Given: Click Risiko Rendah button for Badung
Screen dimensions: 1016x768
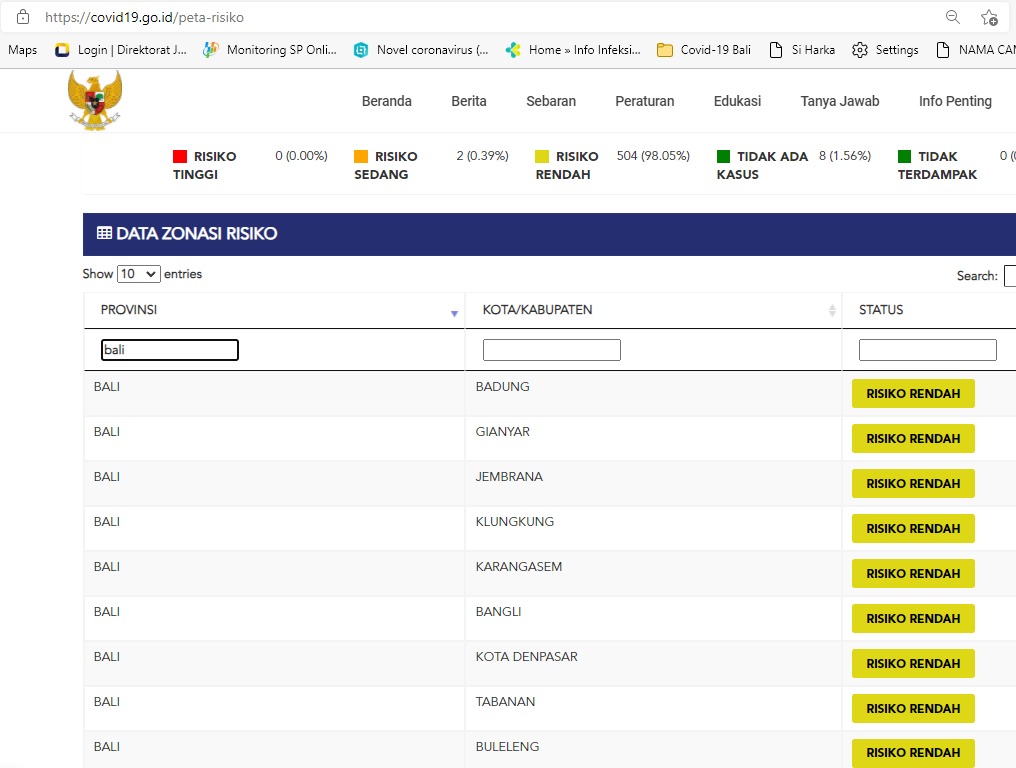Looking at the screenshot, I should (913, 394).
